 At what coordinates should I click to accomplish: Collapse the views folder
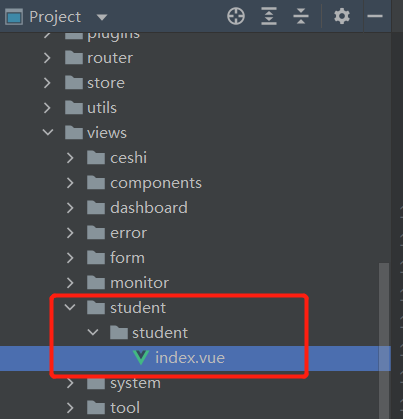[x=48, y=132]
